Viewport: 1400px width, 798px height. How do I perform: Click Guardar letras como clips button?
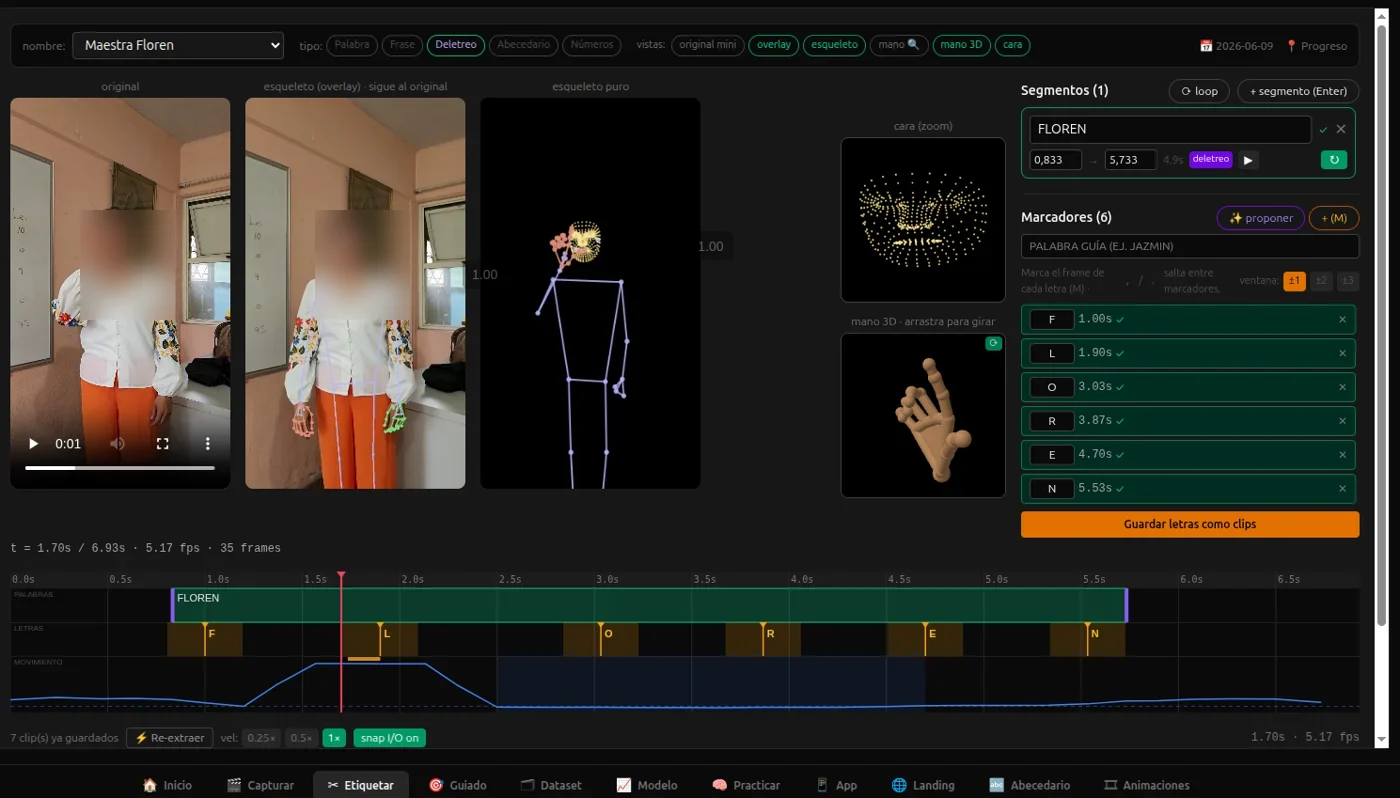tap(1190, 524)
